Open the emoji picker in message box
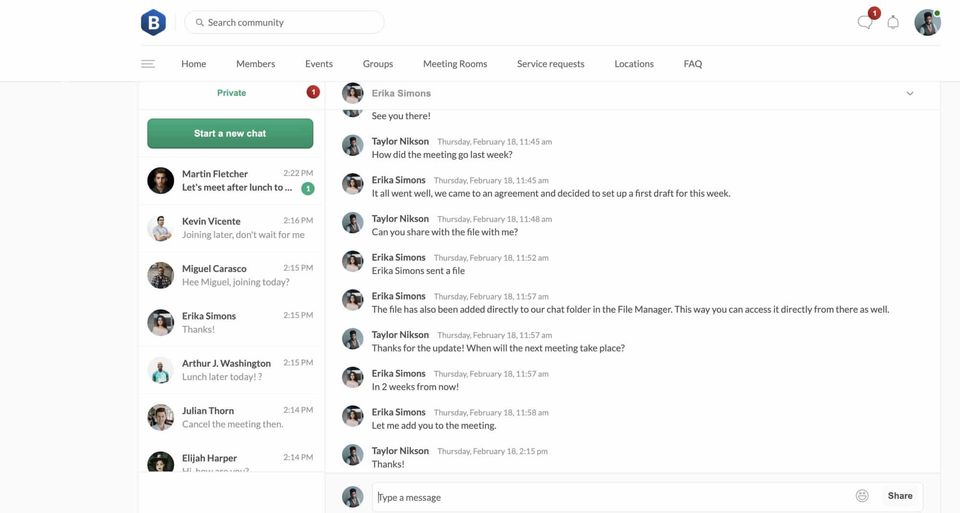Viewport: 960px width, 513px height. [862, 496]
